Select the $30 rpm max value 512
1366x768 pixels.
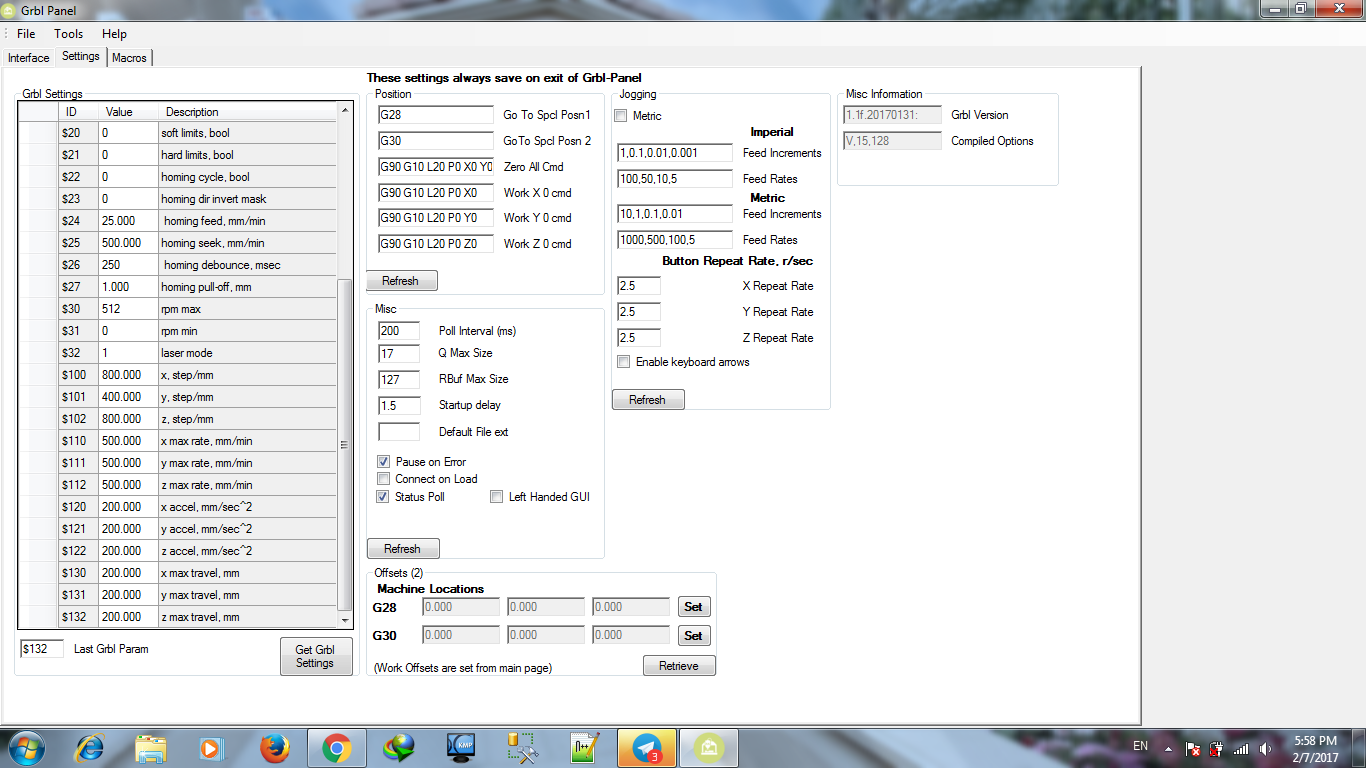pyautogui.click(x=127, y=309)
